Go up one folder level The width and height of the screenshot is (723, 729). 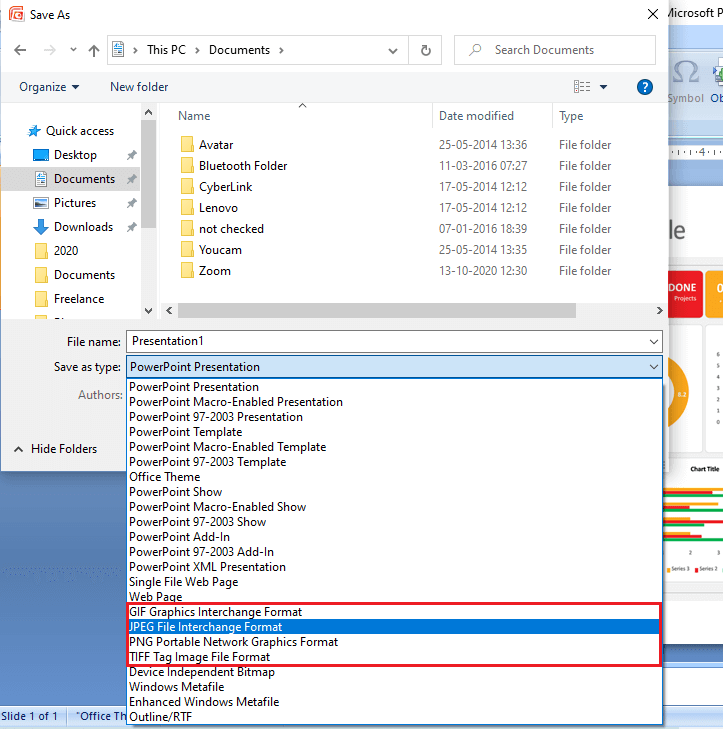[94, 50]
